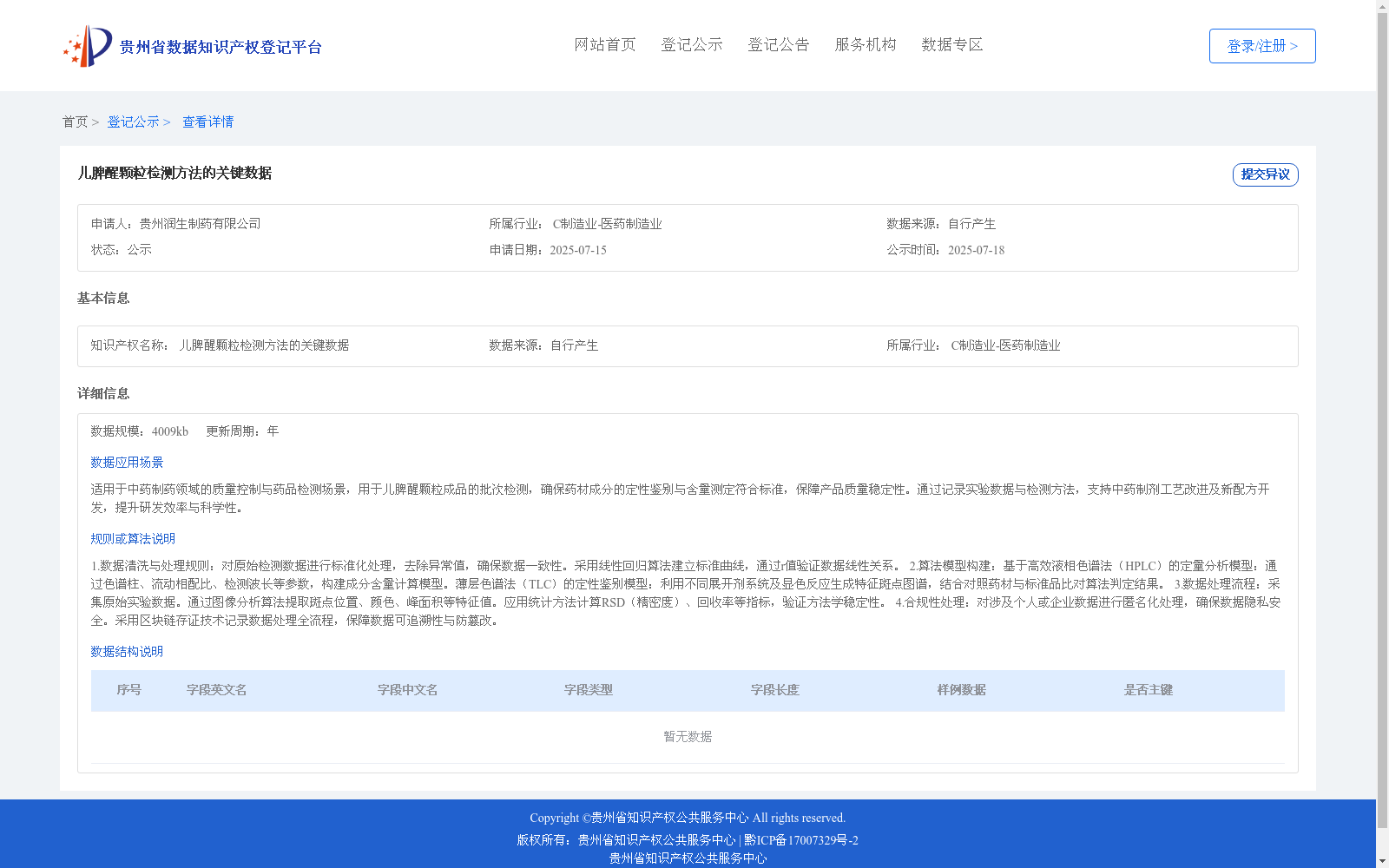Viewport: 1389px width, 868px height.
Task: Click the 规则或算法说明 subheading
Action: pos(133,539)
